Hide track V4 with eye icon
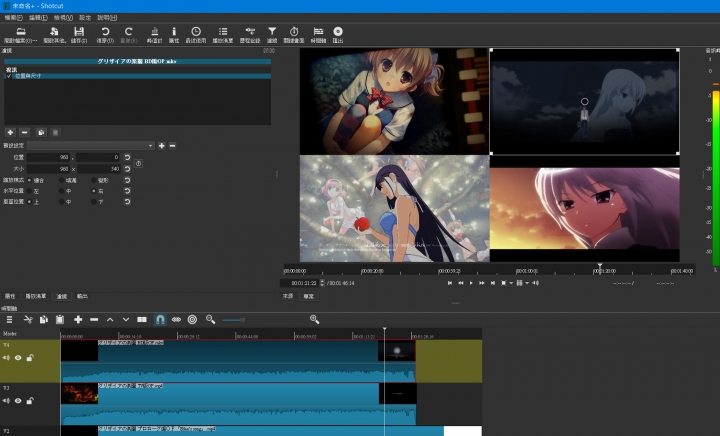 [x=18, y=358]
